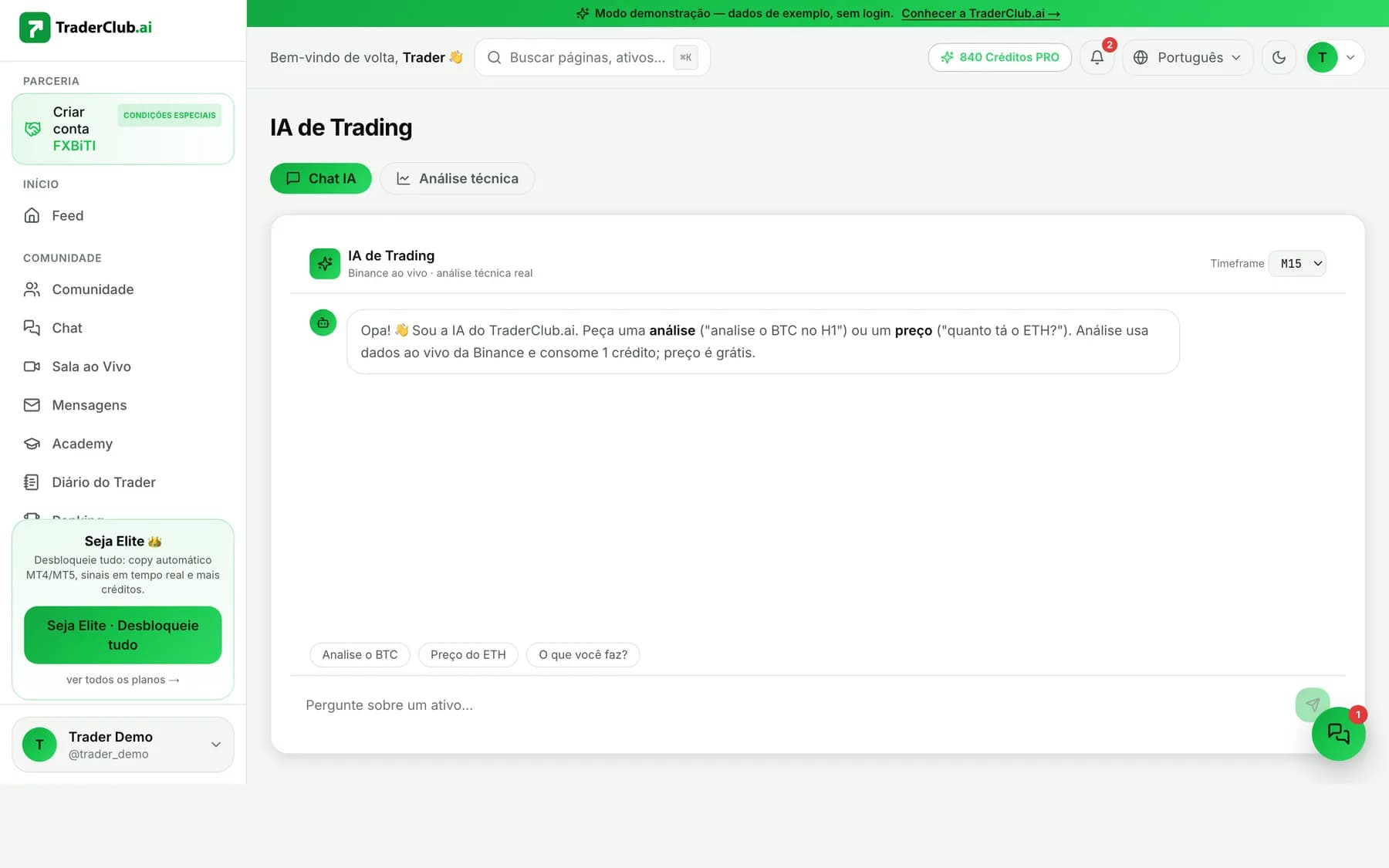Switch to the Análise técnica tab

[x=457, y=178]
